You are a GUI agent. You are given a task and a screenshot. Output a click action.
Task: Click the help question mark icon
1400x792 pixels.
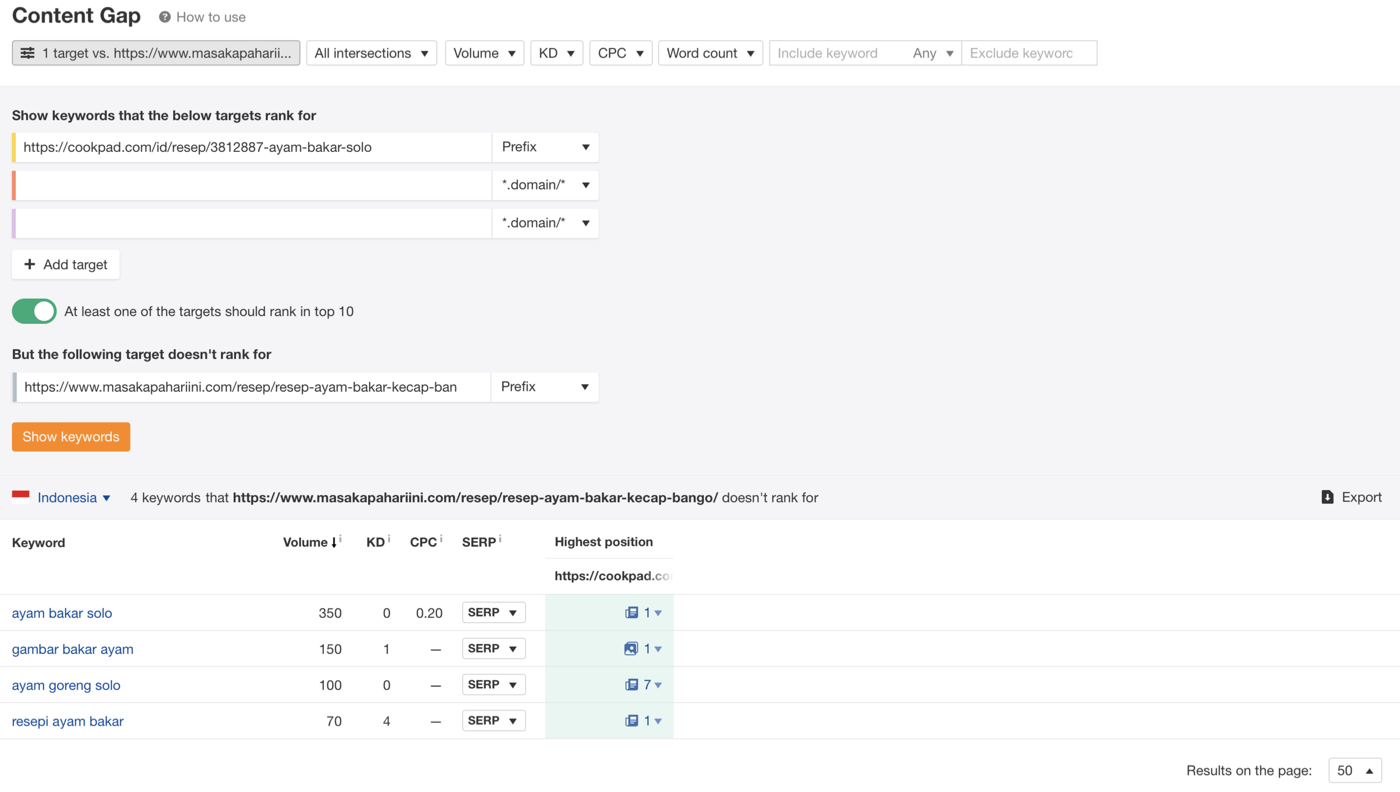pos(165,17)
